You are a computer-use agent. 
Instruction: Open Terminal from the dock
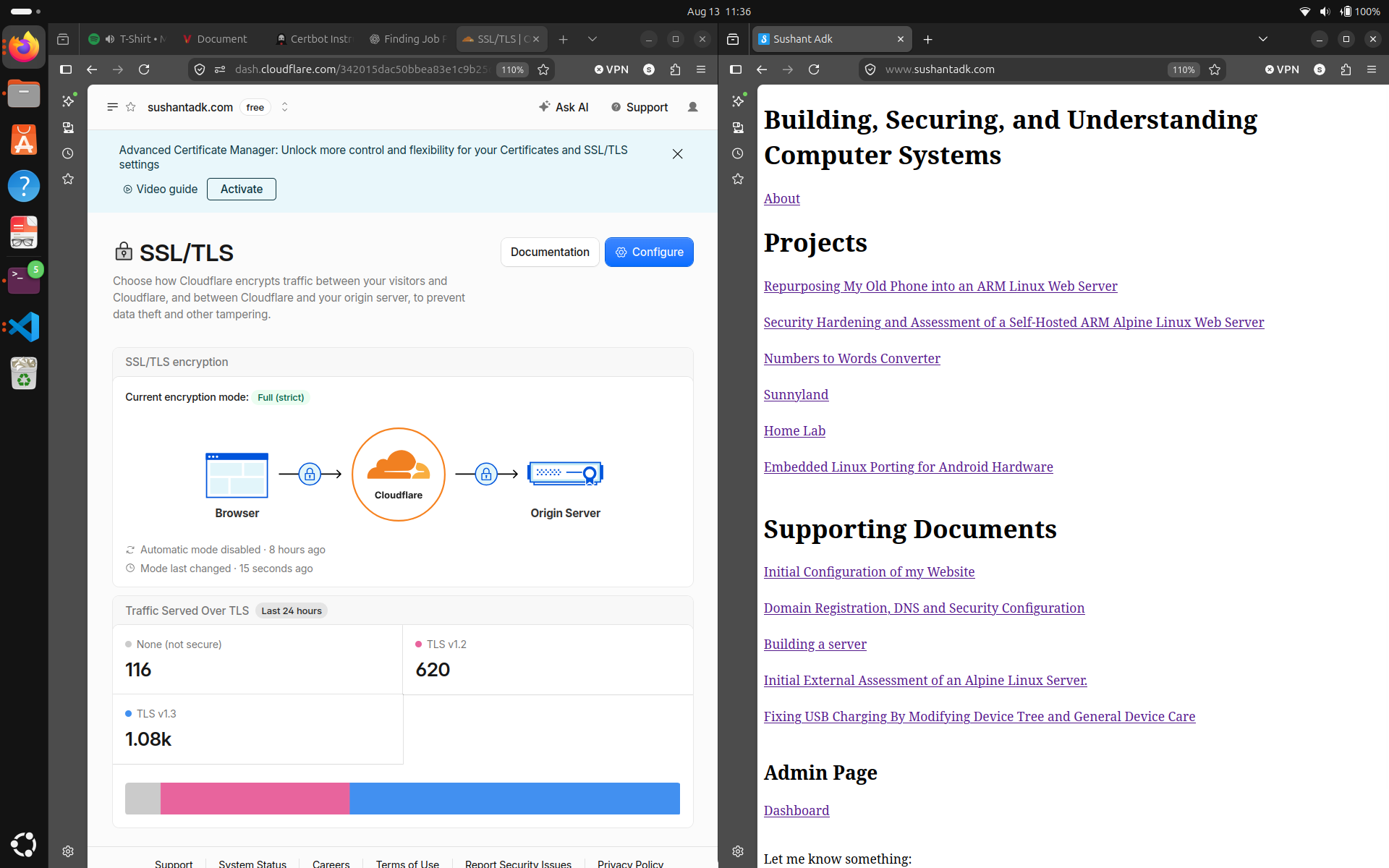point(24,279)
